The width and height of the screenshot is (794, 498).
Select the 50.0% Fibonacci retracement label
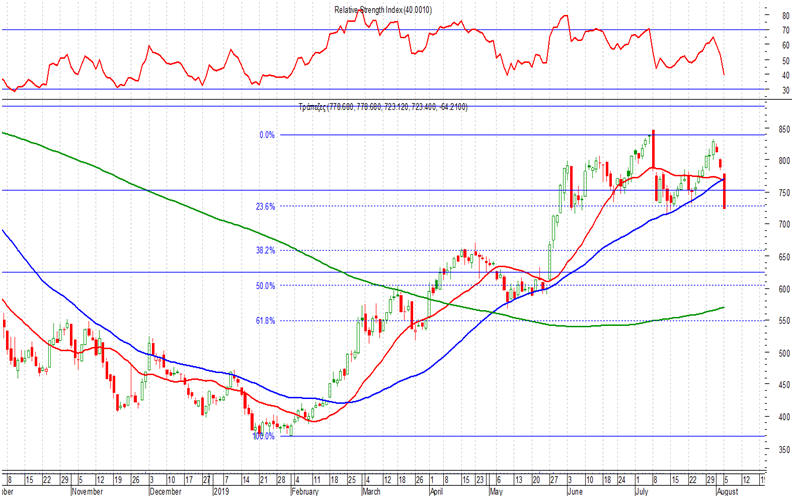pos(265,286)
